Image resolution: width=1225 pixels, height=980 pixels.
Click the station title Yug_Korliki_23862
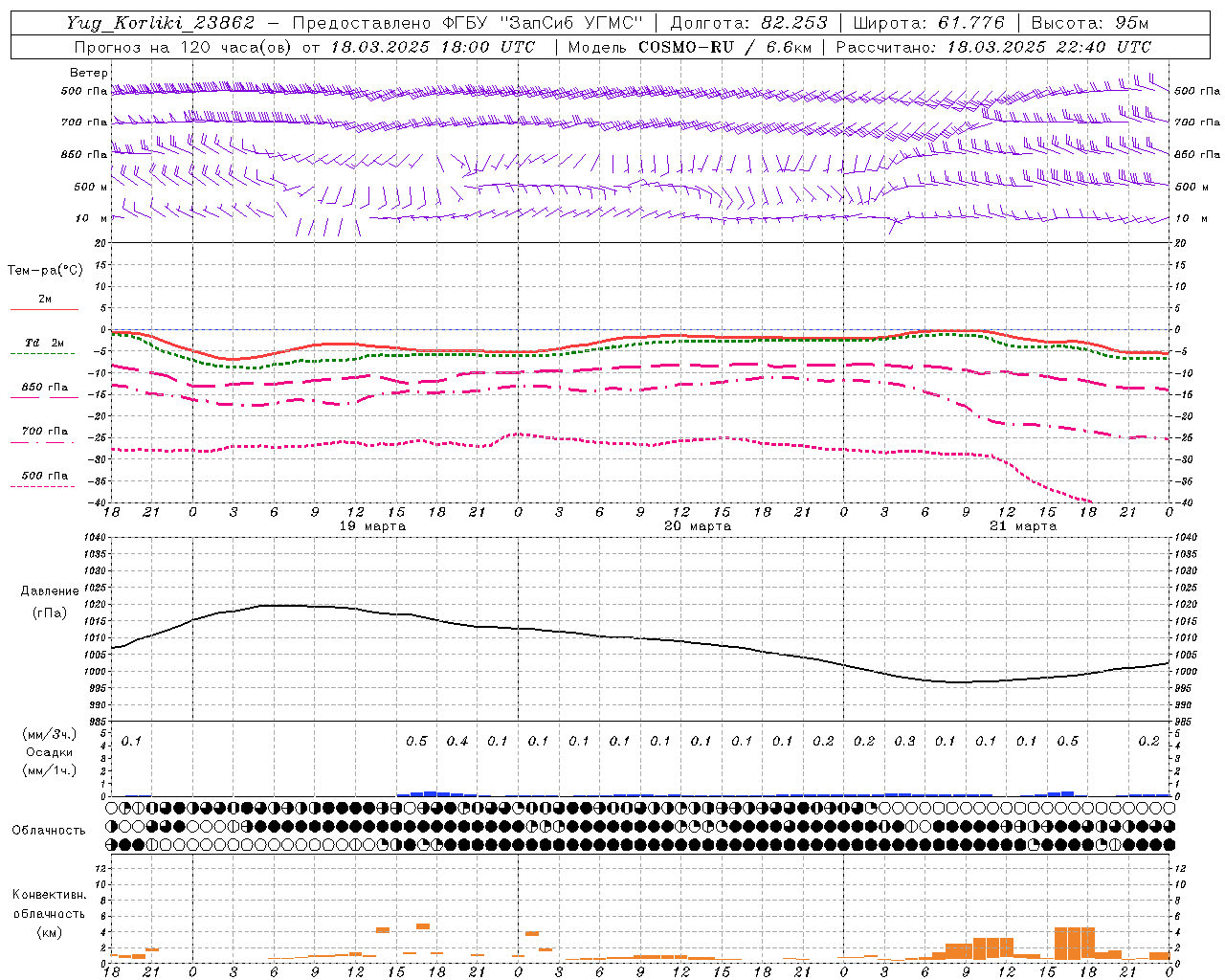coord(161,23)
